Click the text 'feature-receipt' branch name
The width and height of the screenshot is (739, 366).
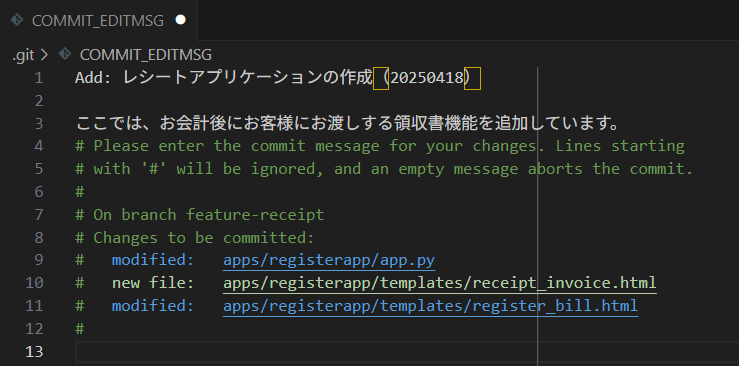pyautogui.click(x=255, y=215)
